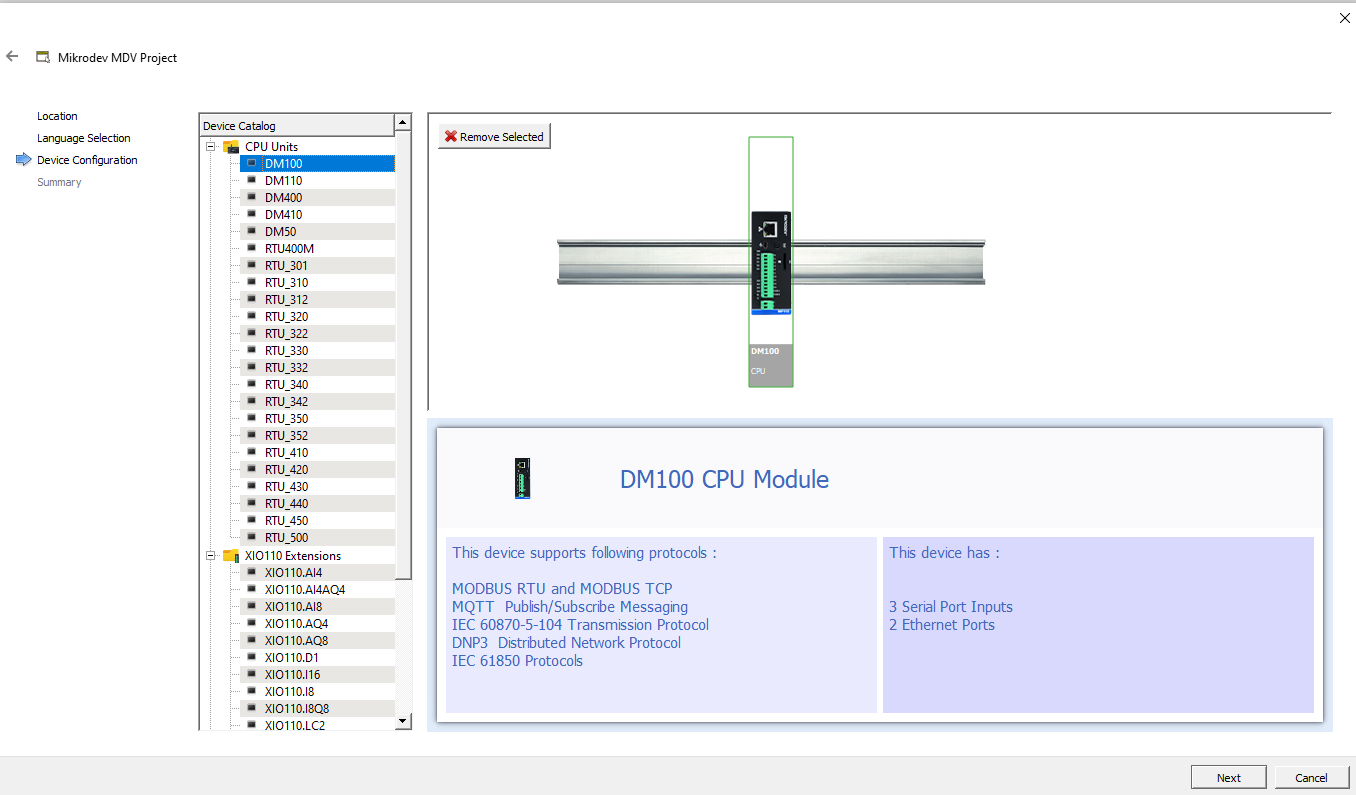This screenshot has width=1356, height=795.
Task: Click the XIO110.AI4 module icon
Action: click(252, 572)
